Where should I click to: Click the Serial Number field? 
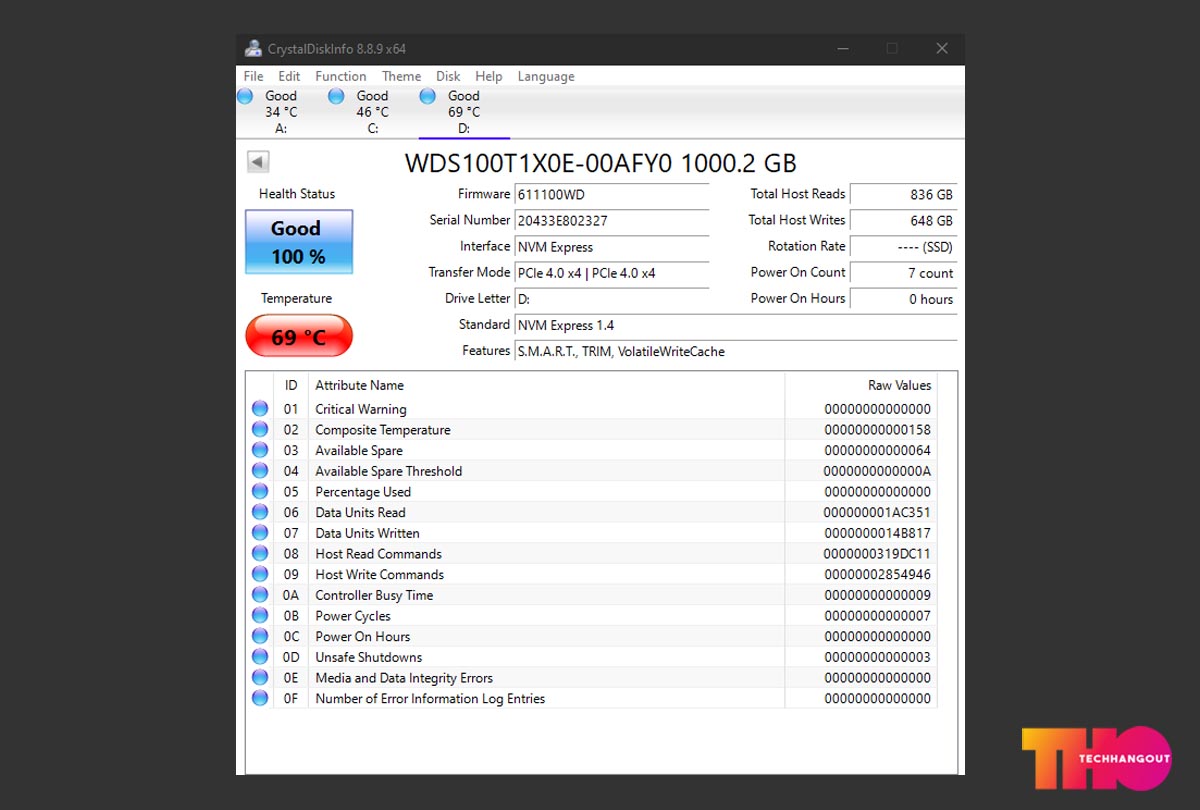[x=611, y=220]
